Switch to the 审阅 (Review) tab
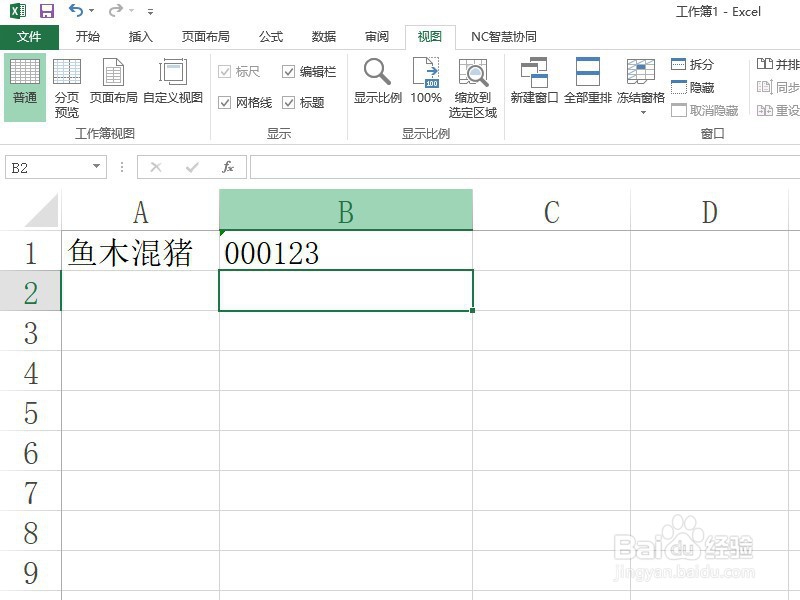Image resolution: width=800 pixels, height=600 pixels. pyautogui.click(x=376, y=36)
